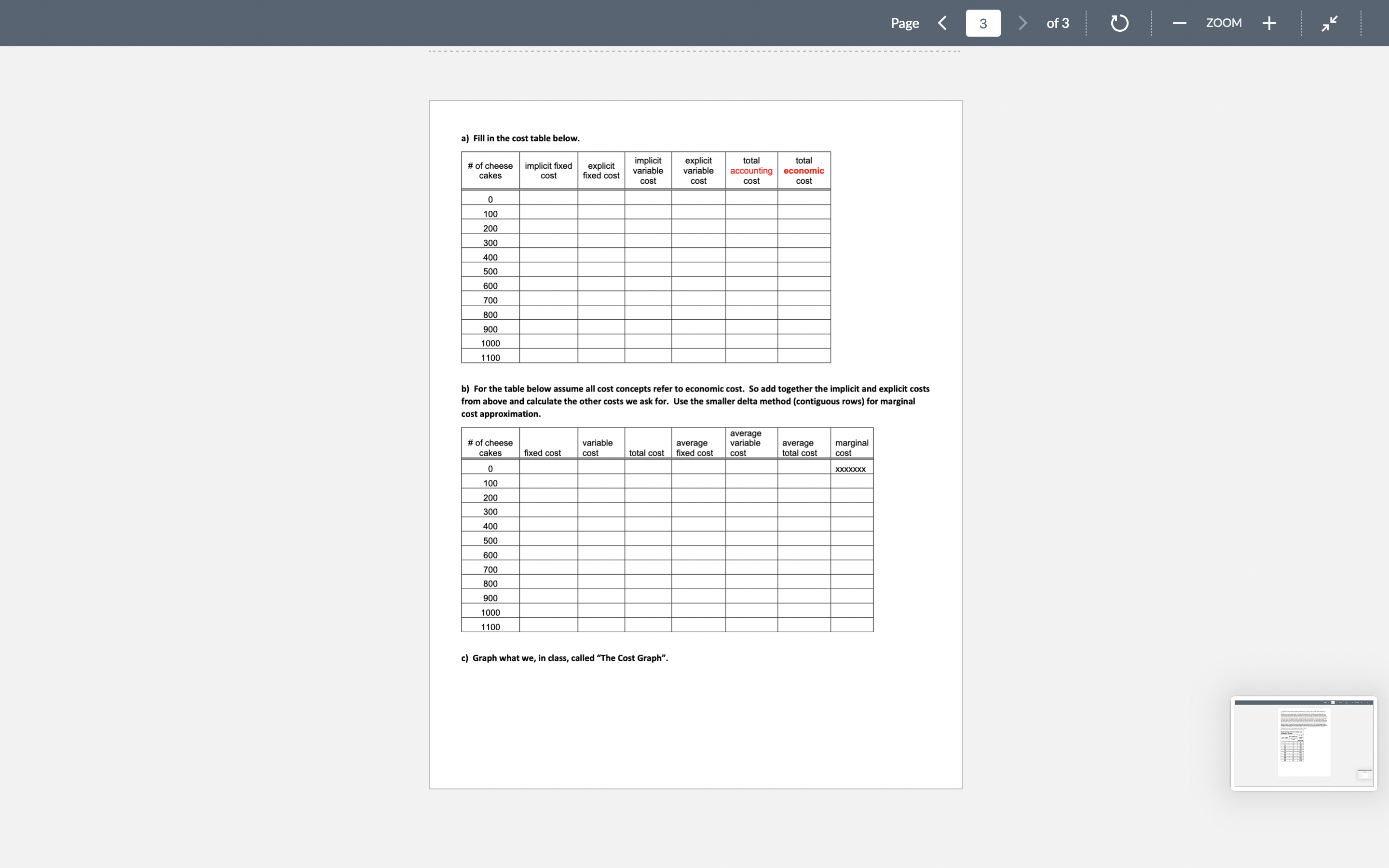Zoom in with the plus icon

pos(1269,23)
